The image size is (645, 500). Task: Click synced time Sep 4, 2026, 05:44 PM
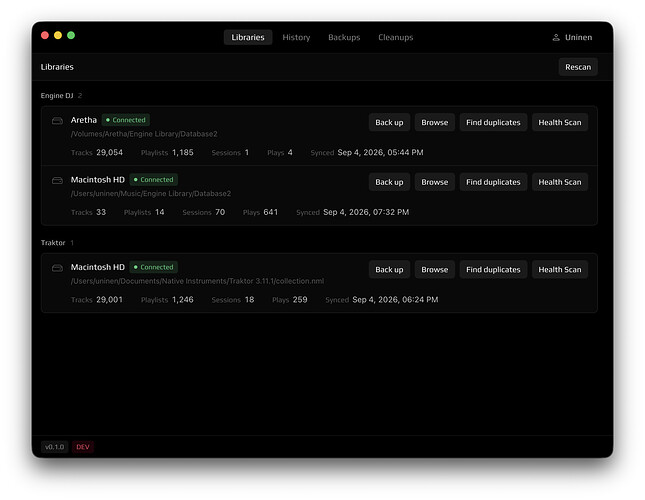point(380,152)
